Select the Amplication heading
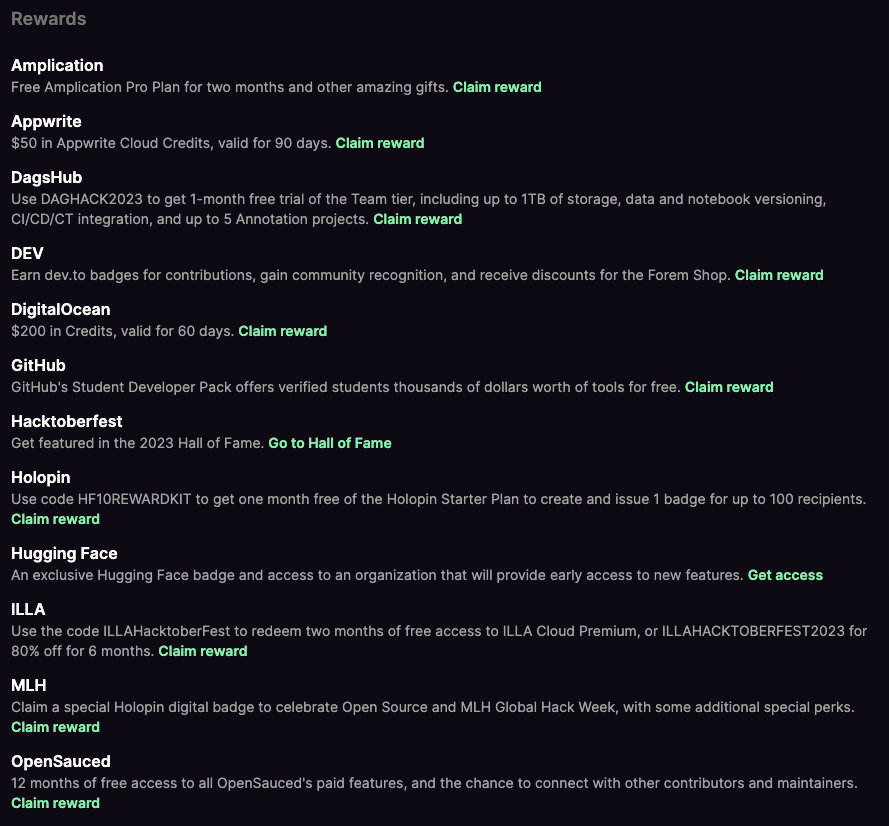The width and height of the screenshot is (889, 826). [x=57, y=66]
